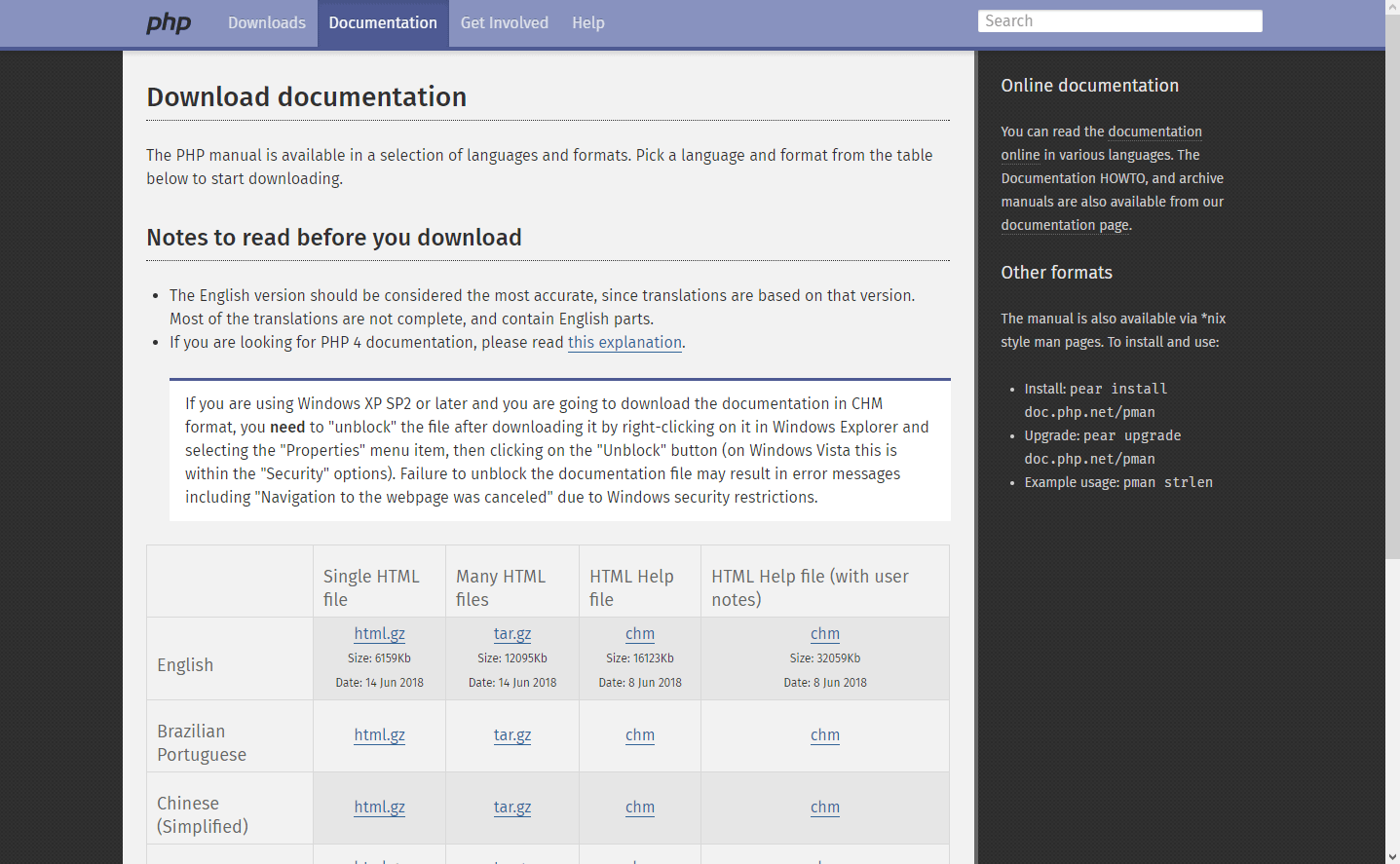1400x864 pixels.
Task: Download Brazilian Portuguese html.gz file
Action: tap(380, 734)
